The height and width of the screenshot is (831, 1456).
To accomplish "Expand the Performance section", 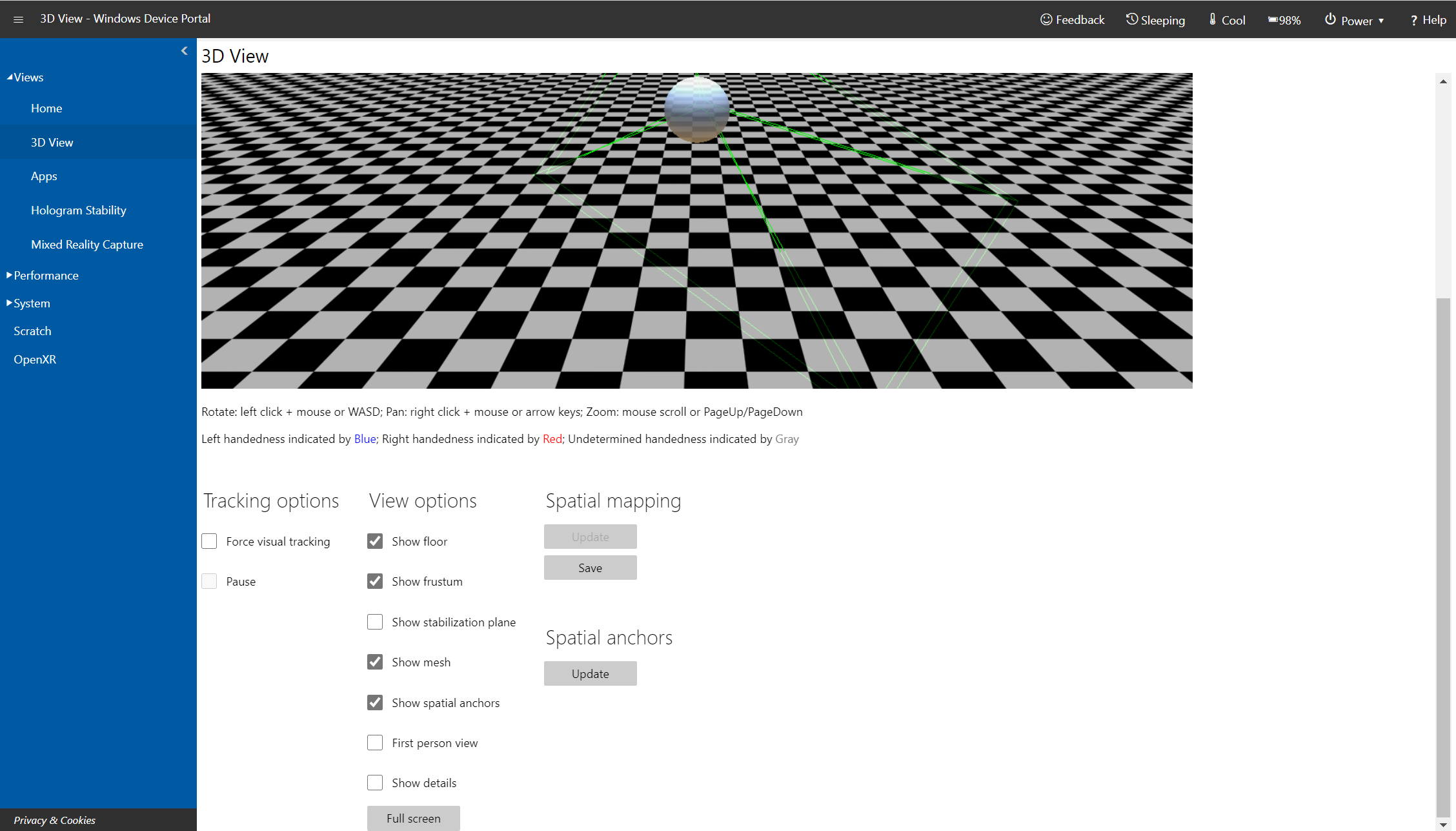I will tap(44, 275).
